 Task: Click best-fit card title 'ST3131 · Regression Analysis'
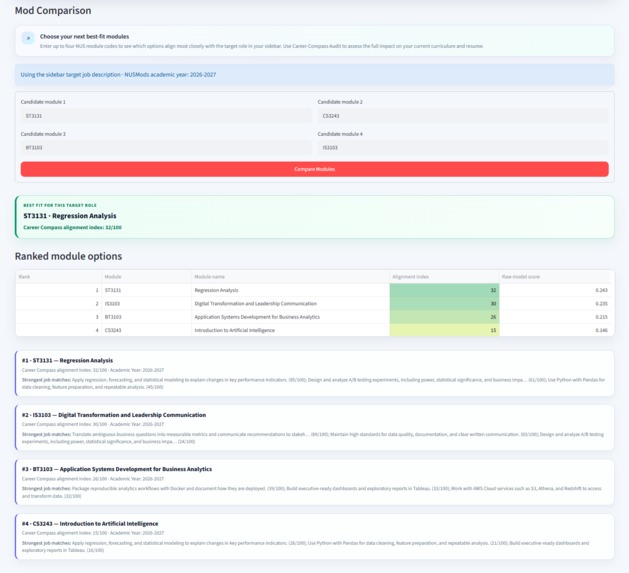(70, 216)
